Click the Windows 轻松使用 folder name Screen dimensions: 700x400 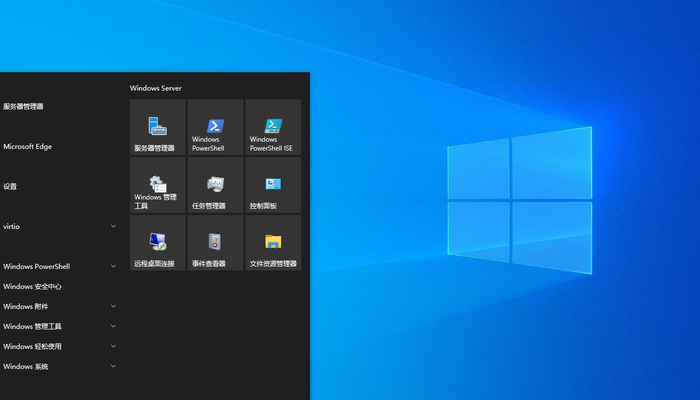(32, 346)
